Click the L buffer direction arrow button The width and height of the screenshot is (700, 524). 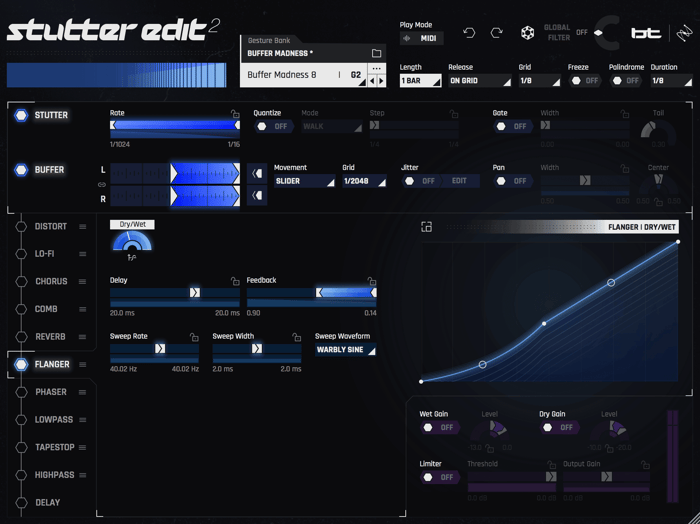(x=257, y=174)
